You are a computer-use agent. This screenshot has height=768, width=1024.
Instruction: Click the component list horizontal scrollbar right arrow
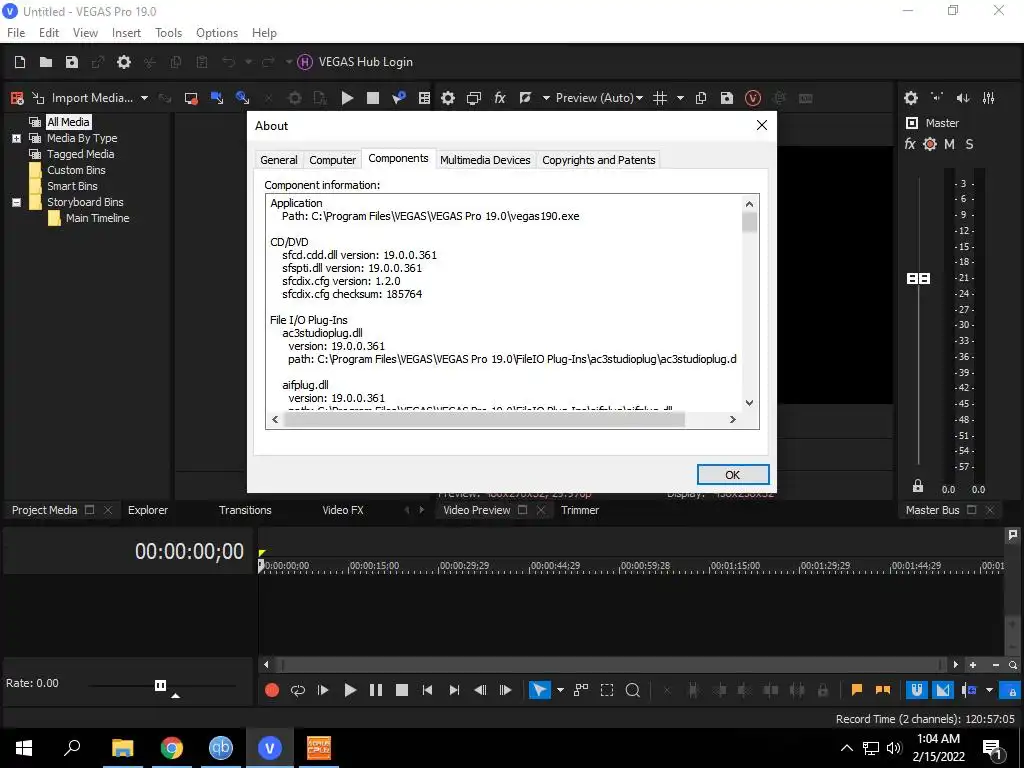pyautogui.click(x=733, y=419)
